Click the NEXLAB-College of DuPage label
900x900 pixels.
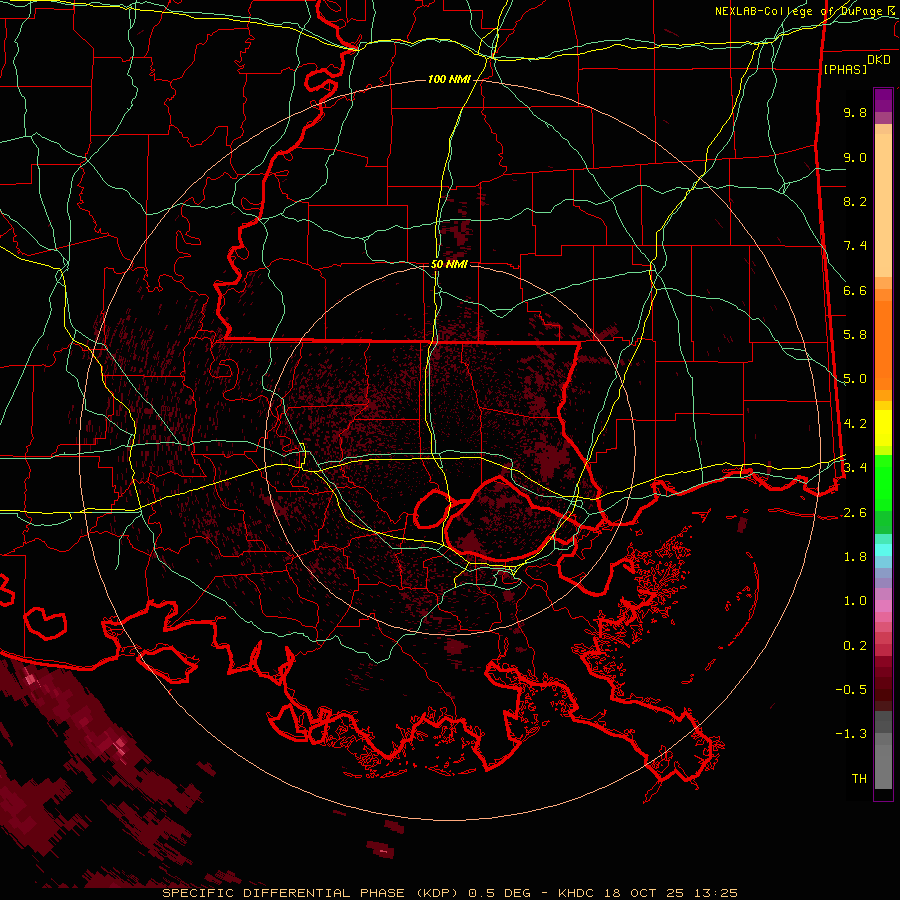(x=801, y=11)
